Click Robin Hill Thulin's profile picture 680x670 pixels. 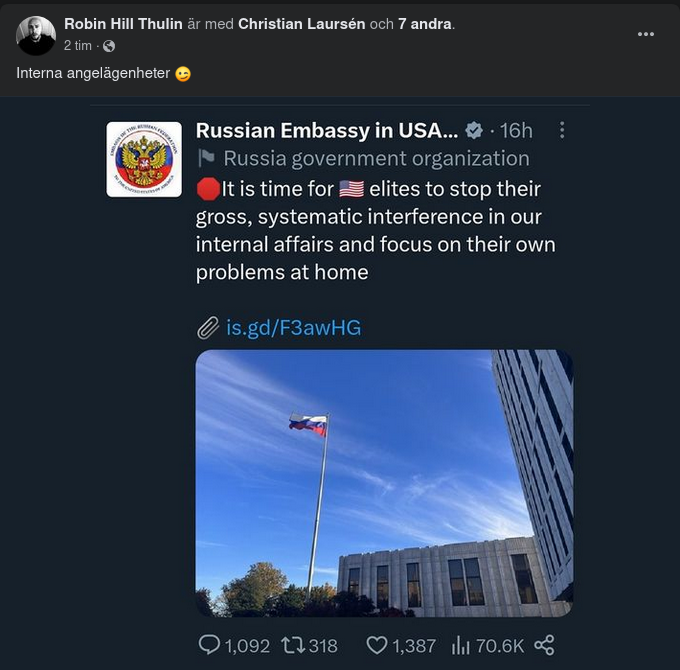tap(36, 36)
